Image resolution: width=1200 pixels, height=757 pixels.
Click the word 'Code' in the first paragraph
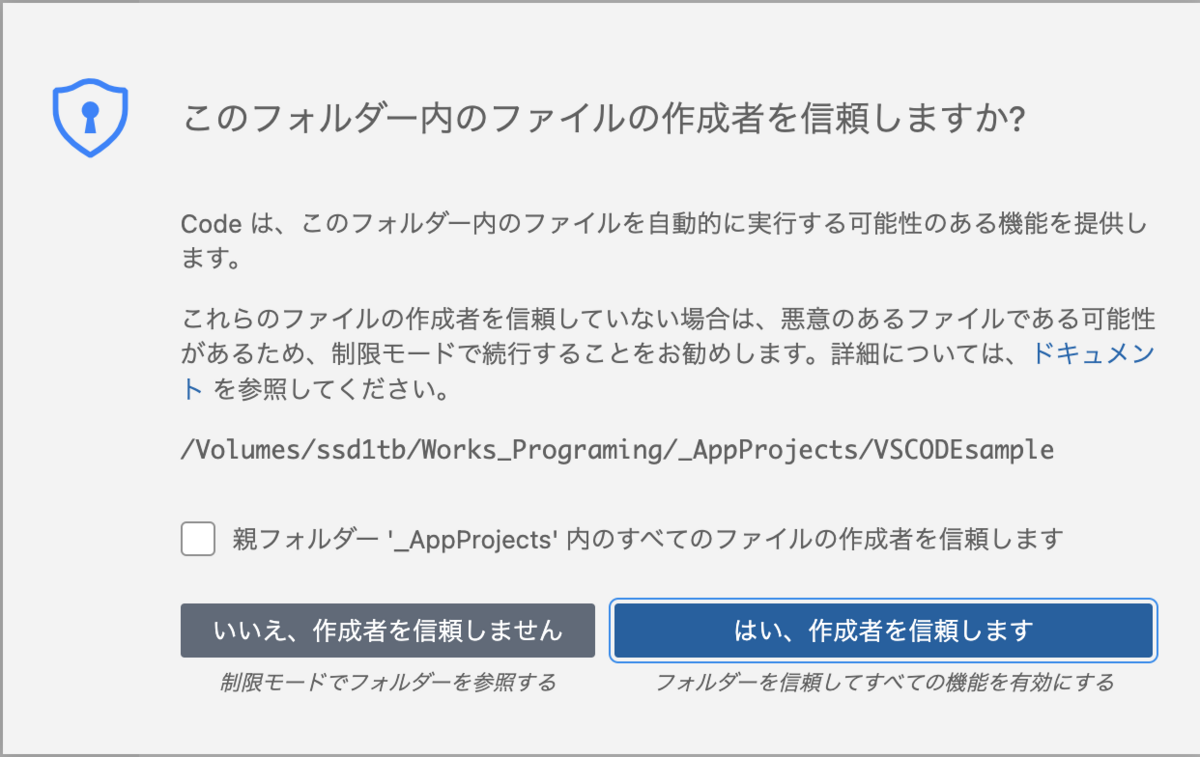211,225
